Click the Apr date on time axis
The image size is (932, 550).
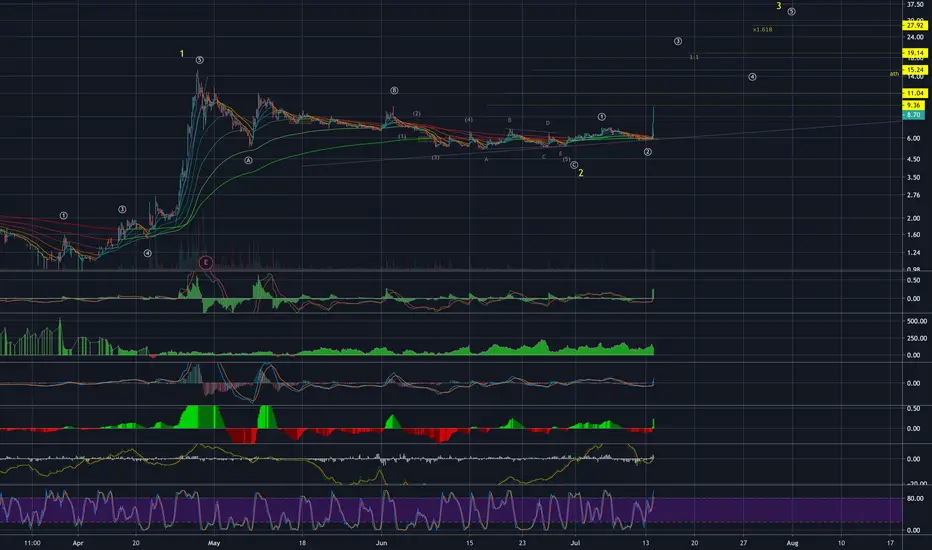click(77, 543)
